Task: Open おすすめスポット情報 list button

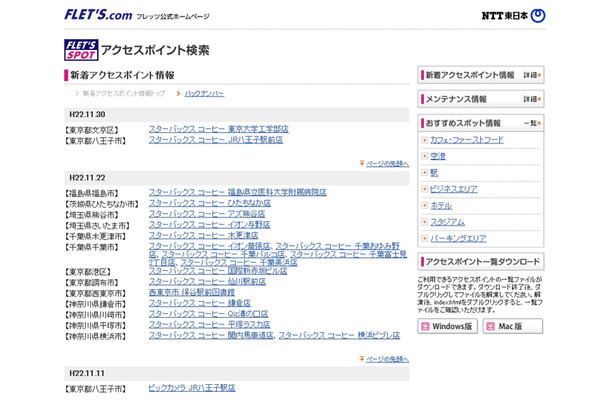Action: tap(532, 123)
